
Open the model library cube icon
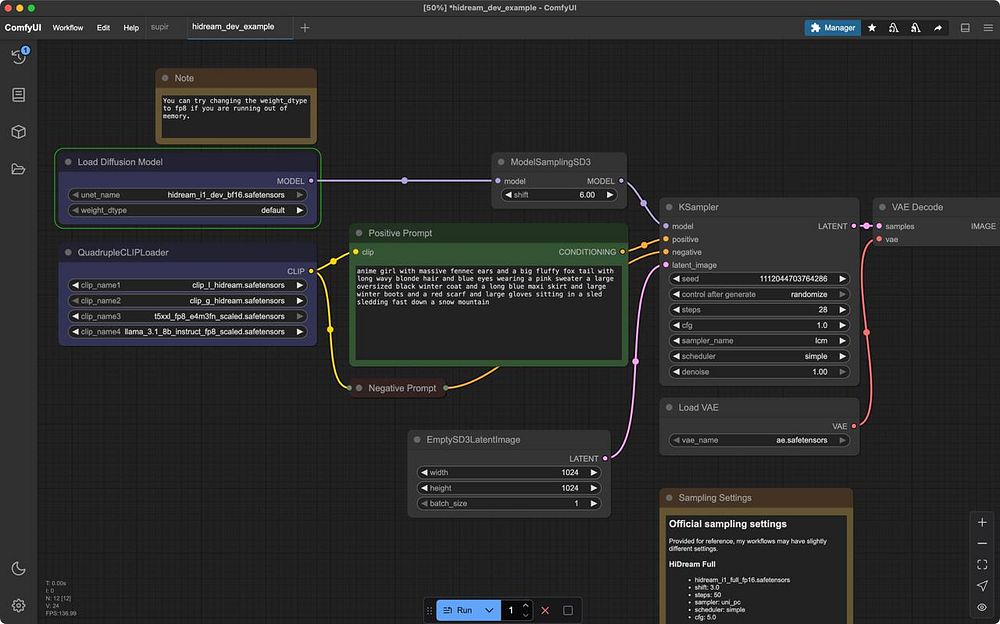point(18,132)
